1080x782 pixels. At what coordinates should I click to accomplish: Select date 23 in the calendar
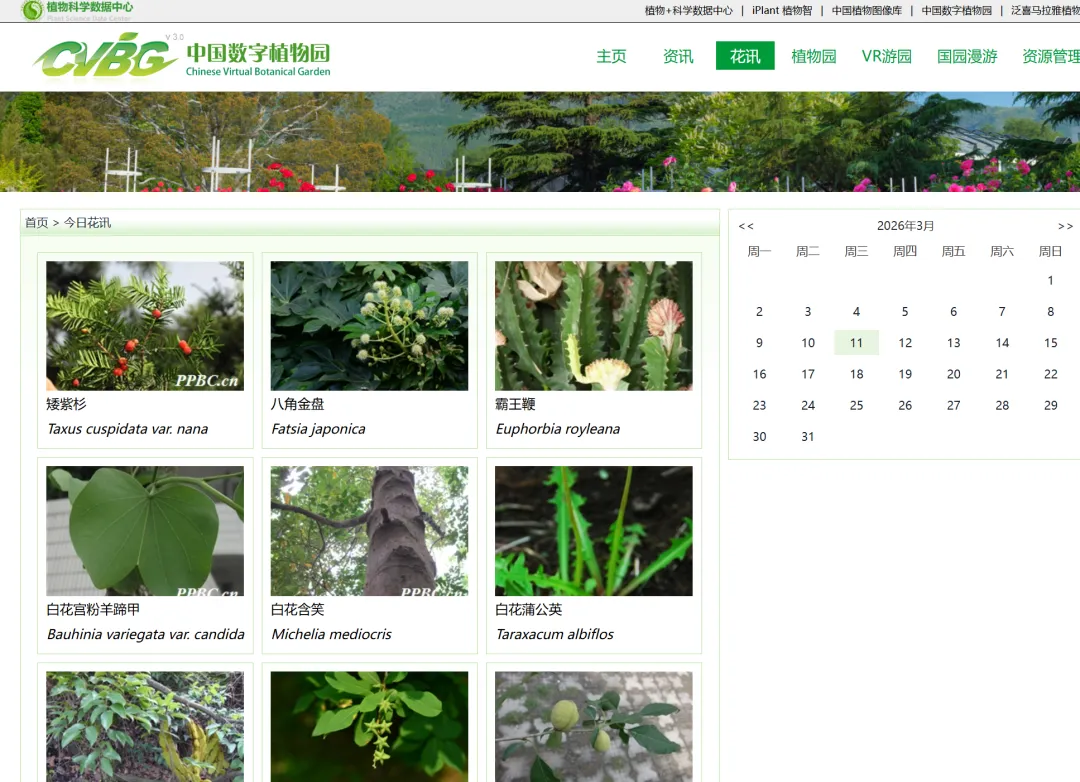click(x=759, y=406)
